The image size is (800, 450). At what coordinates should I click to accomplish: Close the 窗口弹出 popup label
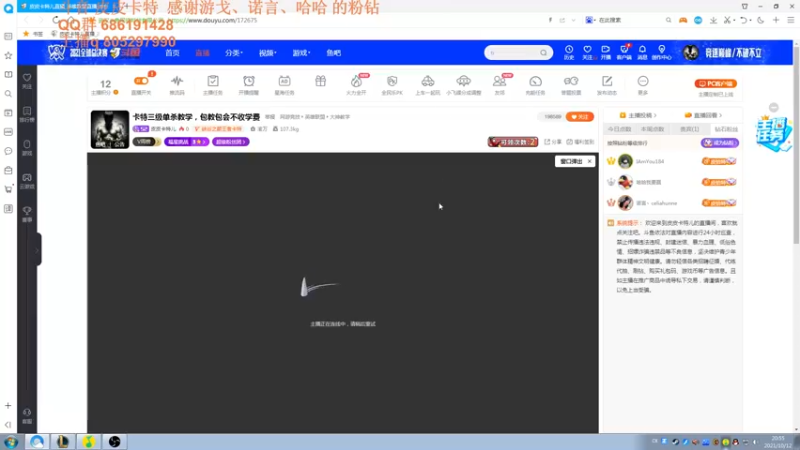coord(589,161)
